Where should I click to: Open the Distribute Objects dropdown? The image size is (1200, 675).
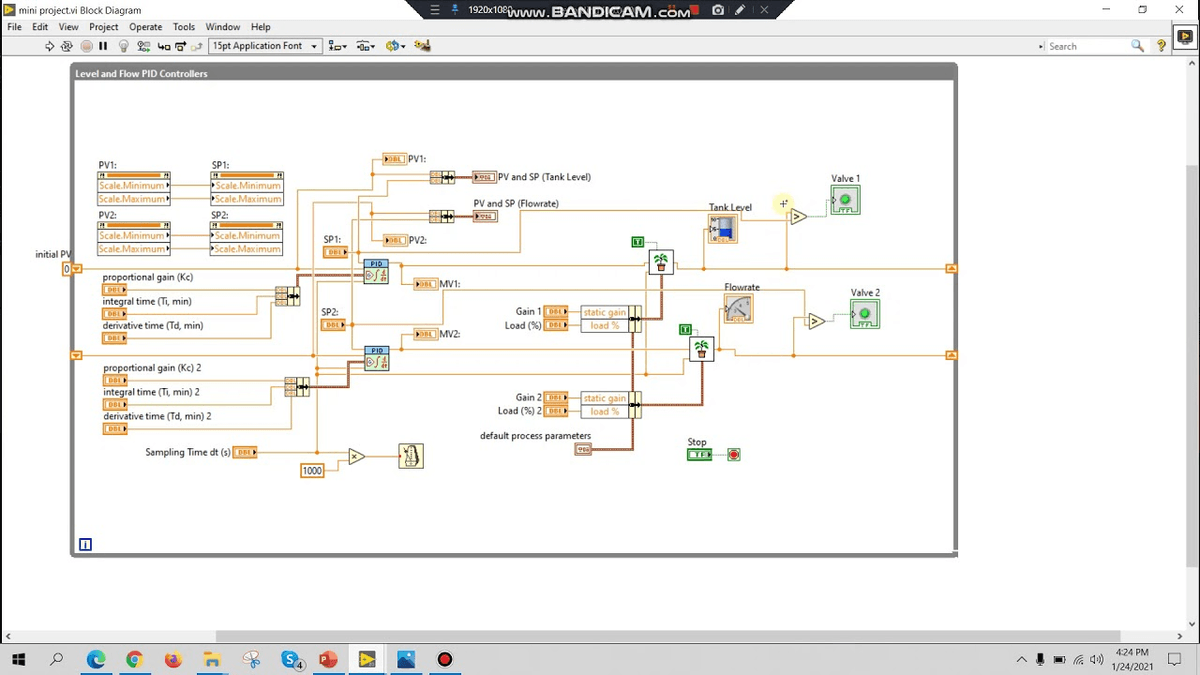click(366, 46)
